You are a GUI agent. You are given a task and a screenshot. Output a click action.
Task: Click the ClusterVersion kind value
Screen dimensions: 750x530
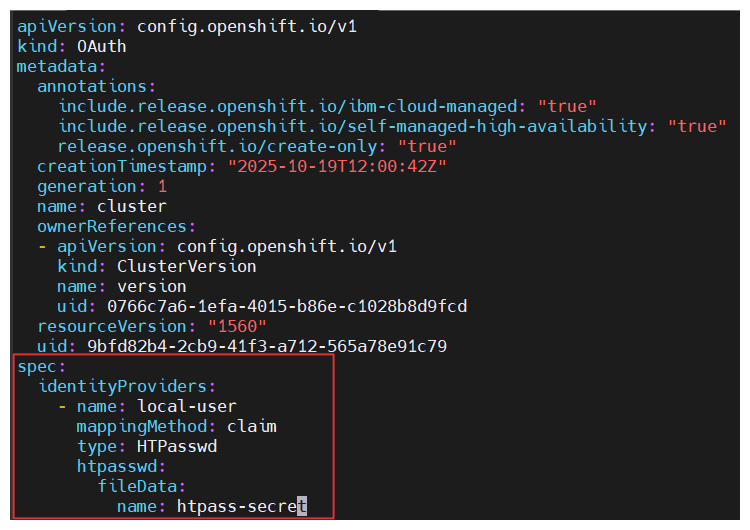pos(186,266)
